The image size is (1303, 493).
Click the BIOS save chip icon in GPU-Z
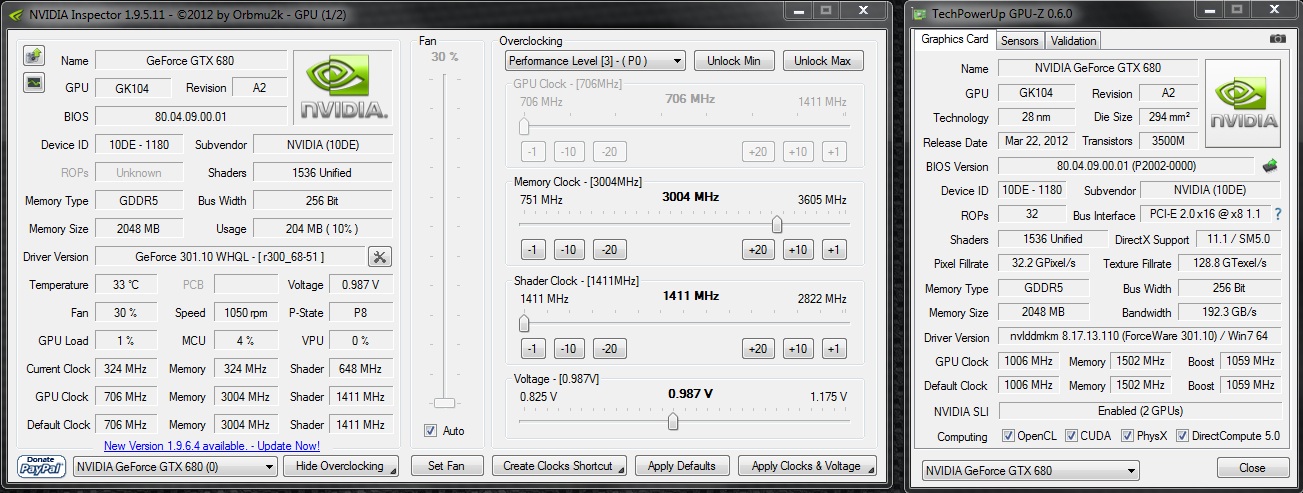[x=1270, y=166]
